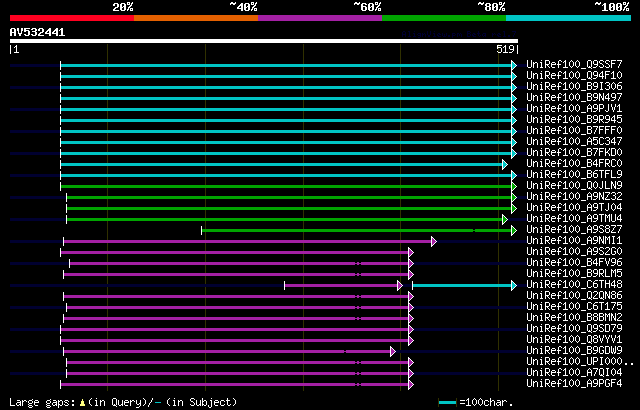Click the arrowhead ending the Q8VYV1 alignment

[x=411, y=341]
